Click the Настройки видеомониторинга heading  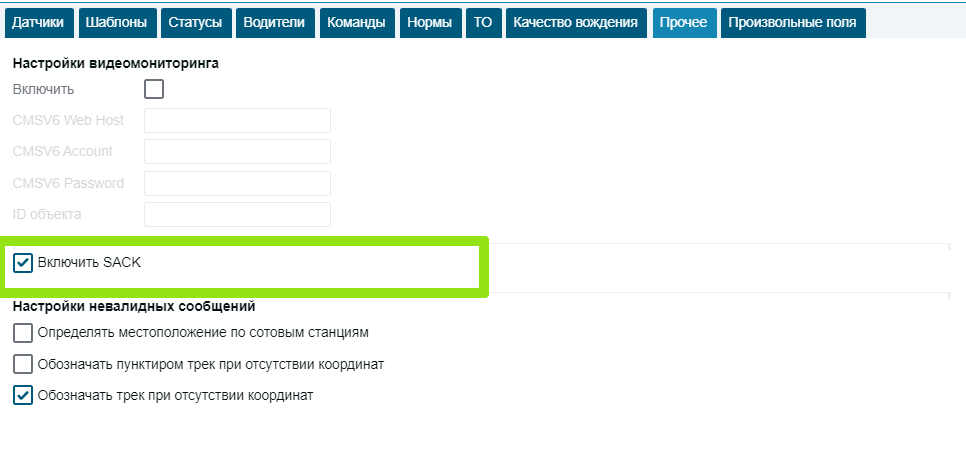tap(116, 63)
